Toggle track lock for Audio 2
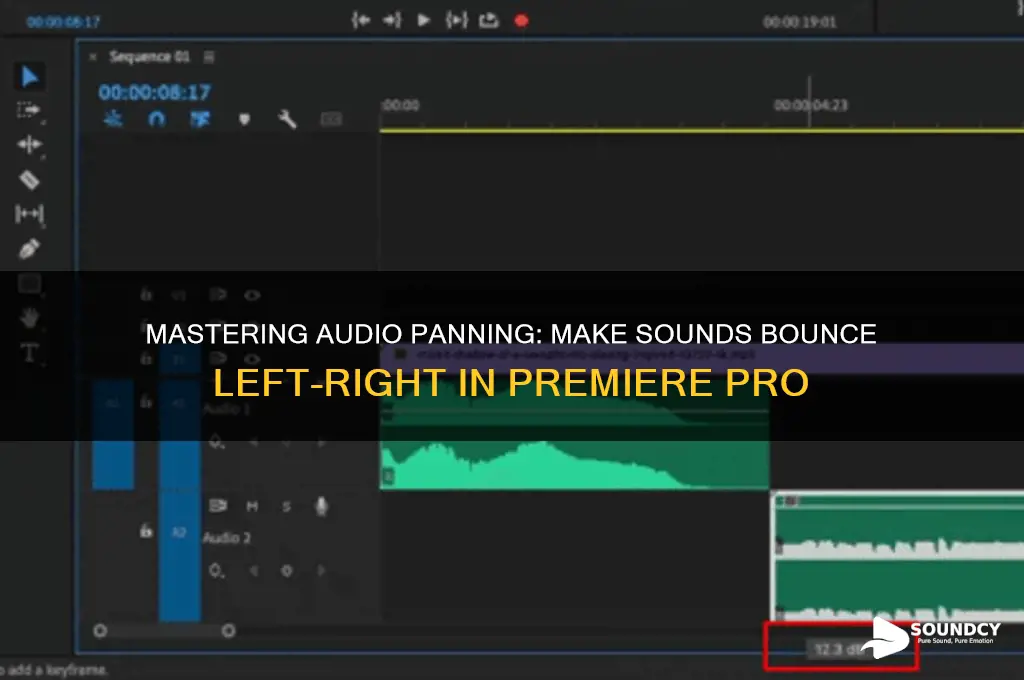Image resolution: width=1024 pixels, height=680 pixels. click(146, 531)
